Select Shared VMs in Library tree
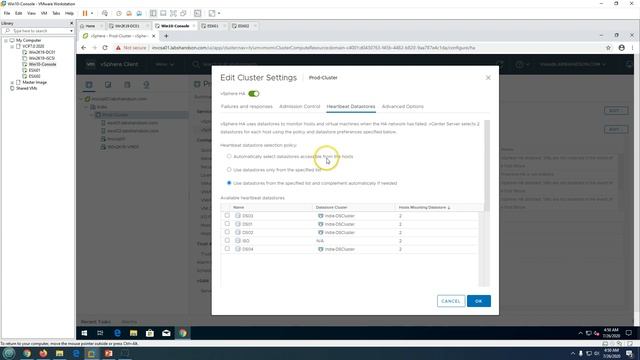640x360 pixels. 27,88
